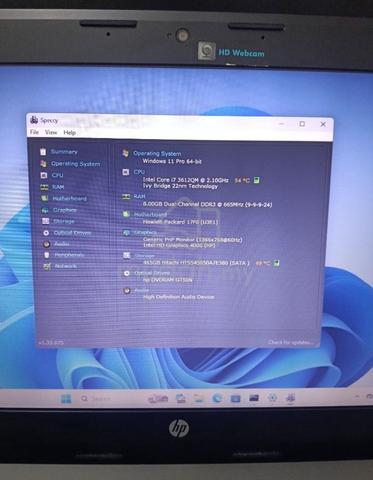Viewport: 373px width, 480px height.
Task: Choose the Motherboard icon in sidebar
Action: (x=44, y=198)
